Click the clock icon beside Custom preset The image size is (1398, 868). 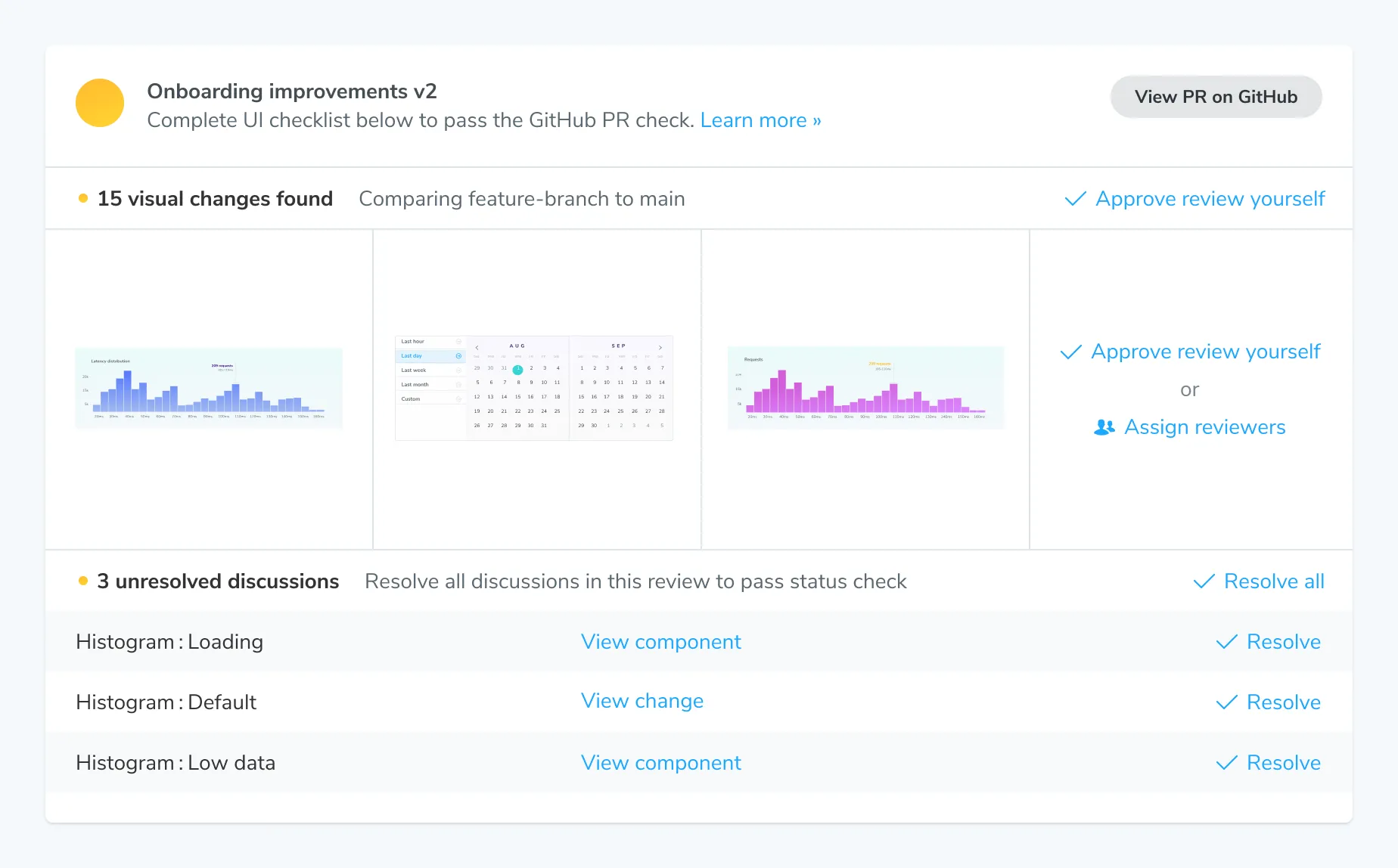click(x=458, y=398)
